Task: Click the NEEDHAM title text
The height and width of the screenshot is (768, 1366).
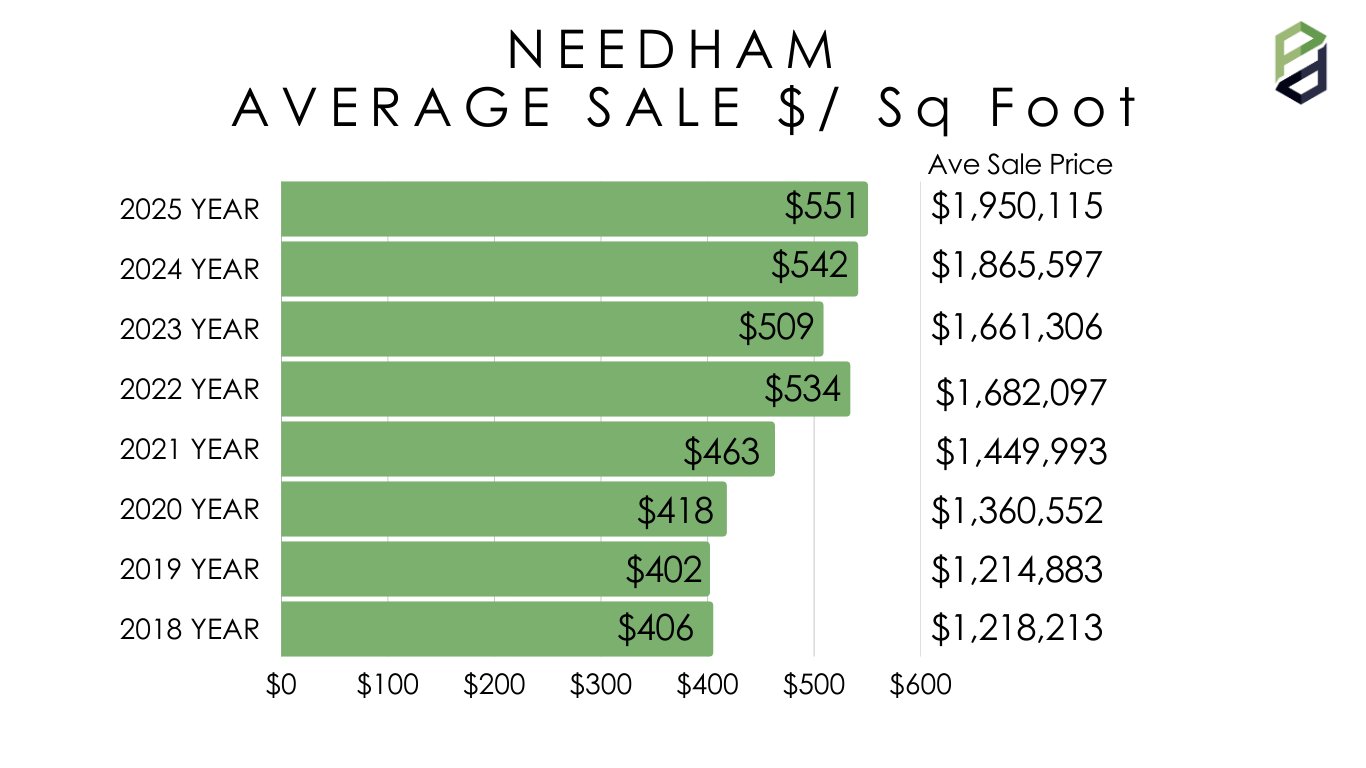Action: pyautogui.click(x=671, y=49)
